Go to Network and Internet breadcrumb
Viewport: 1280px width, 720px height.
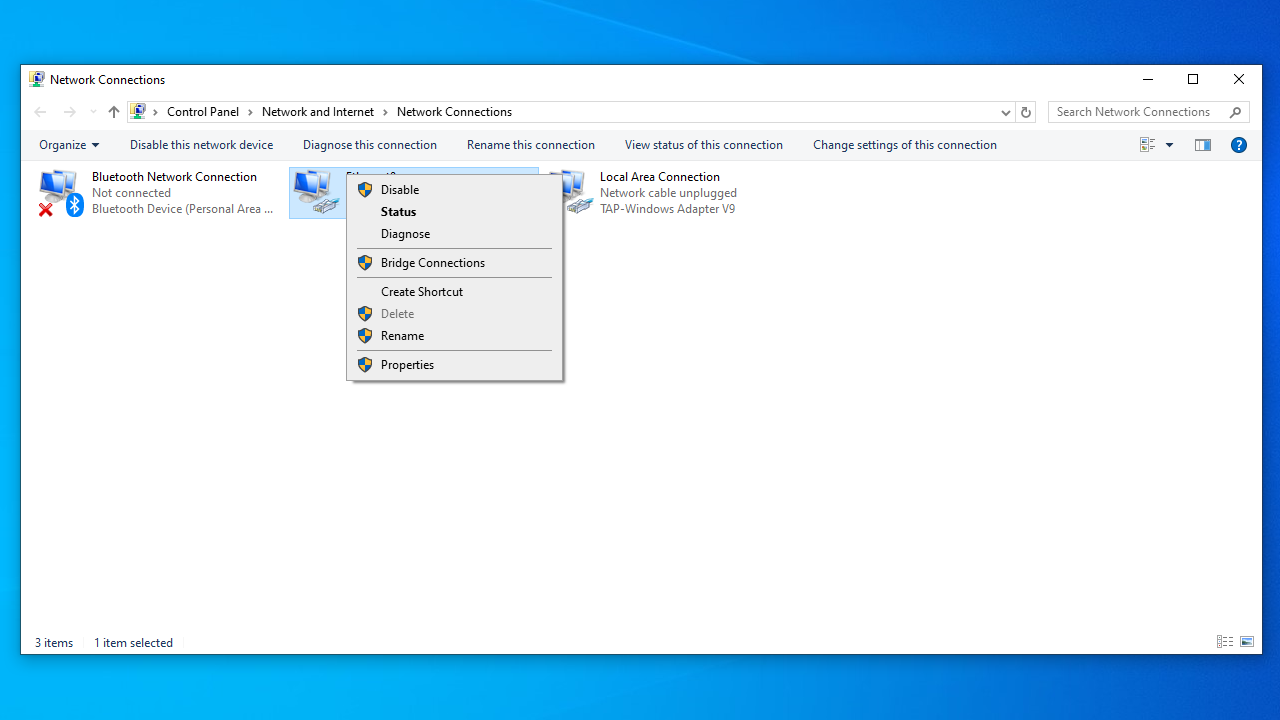(x=317, y=112)
